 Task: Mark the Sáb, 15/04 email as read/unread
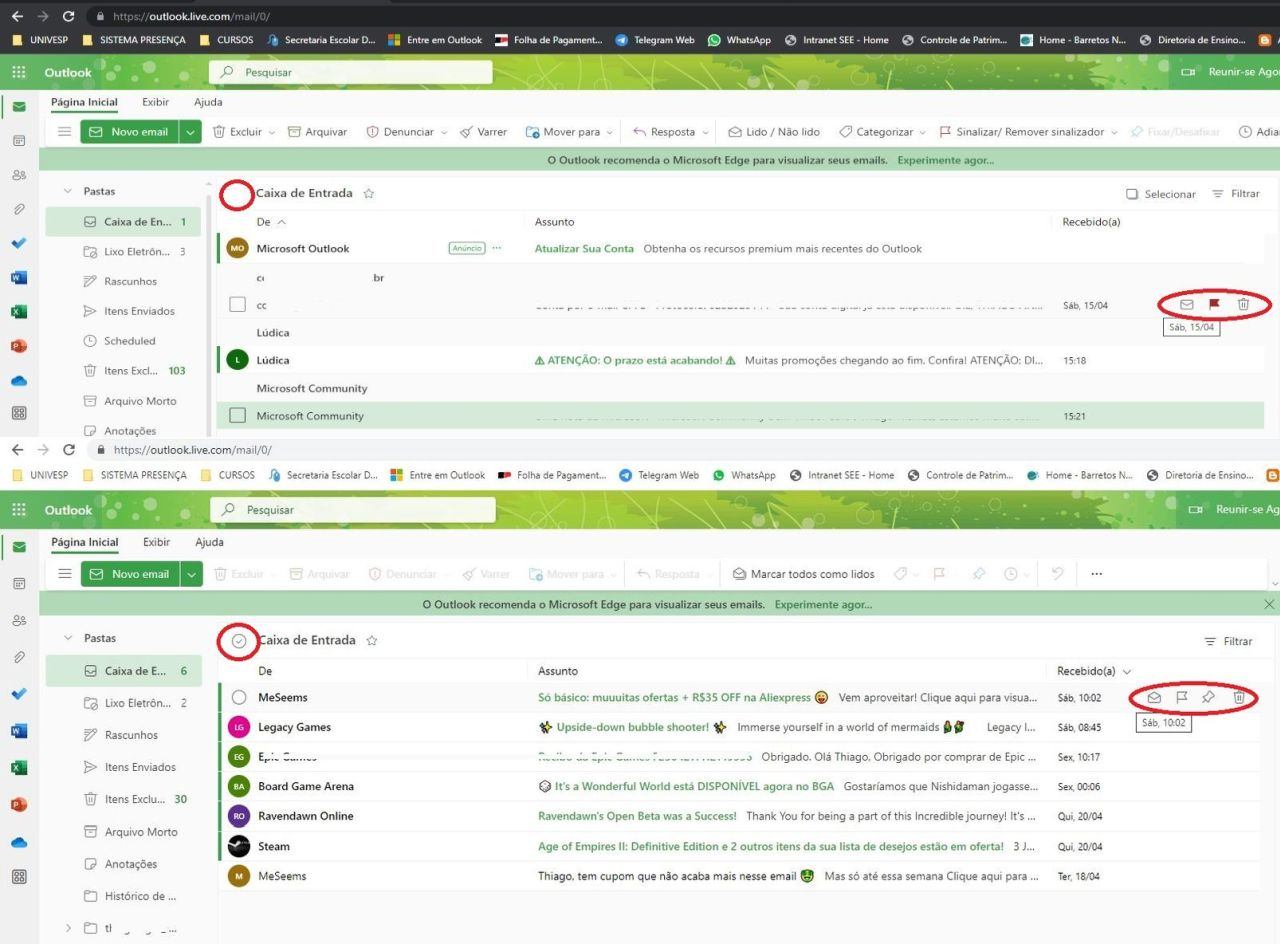pos(1187,304)
